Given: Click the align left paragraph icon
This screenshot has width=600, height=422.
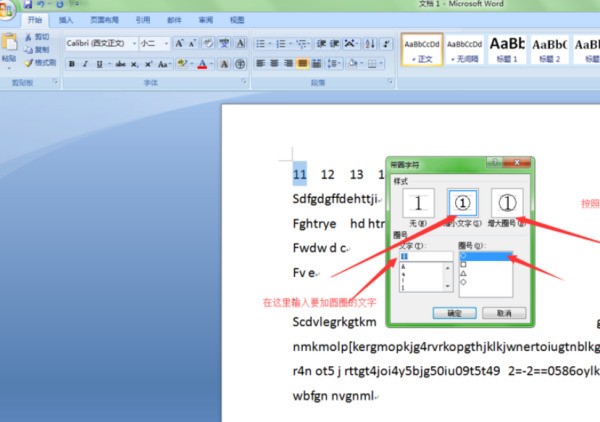Looking at the screenshot, I should (260, 63).
